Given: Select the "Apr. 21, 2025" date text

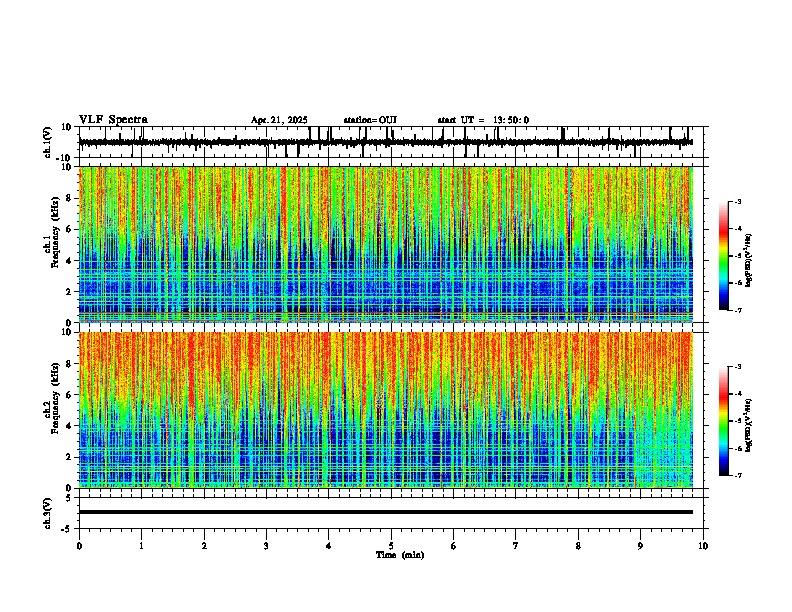Looking at the screenshot, I should tap(279, 120).
